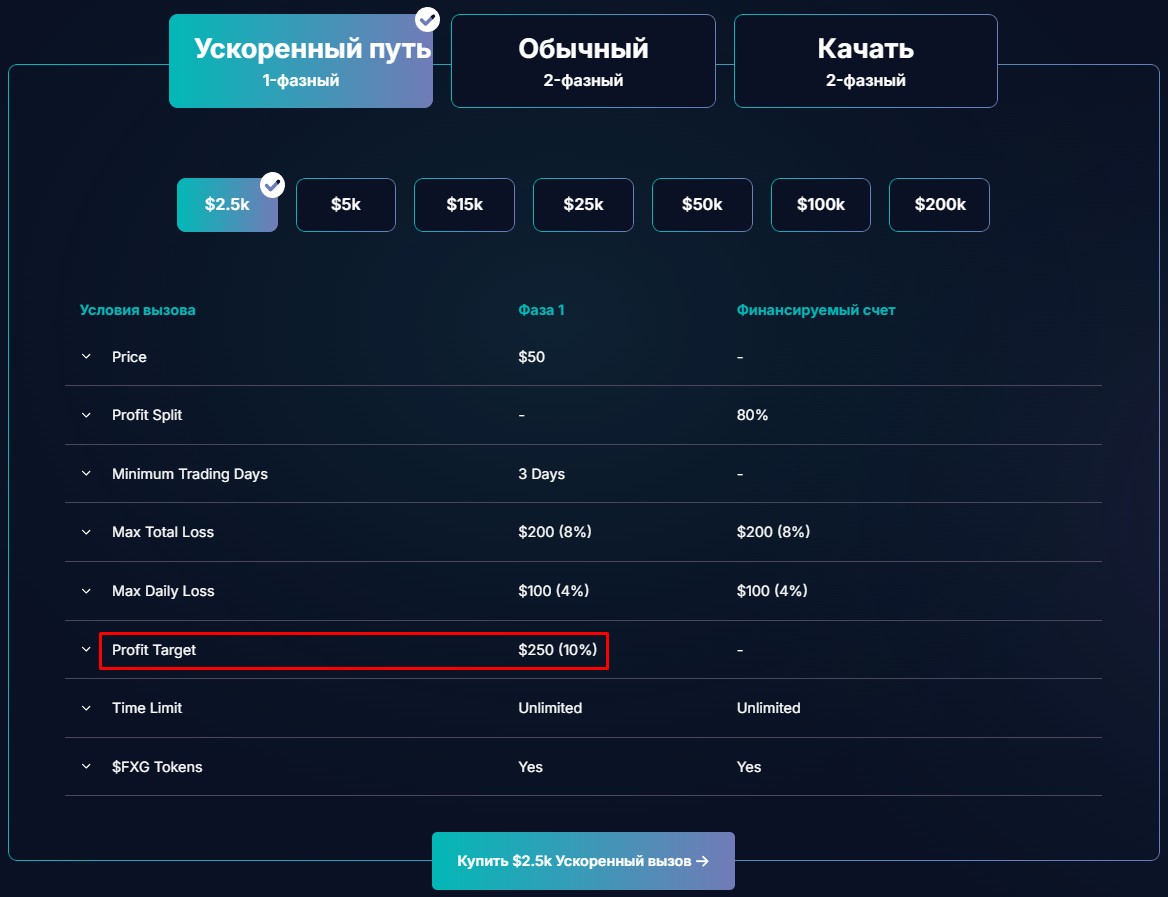Click Phase 1 $200 (8%) value

coord(555,532)
